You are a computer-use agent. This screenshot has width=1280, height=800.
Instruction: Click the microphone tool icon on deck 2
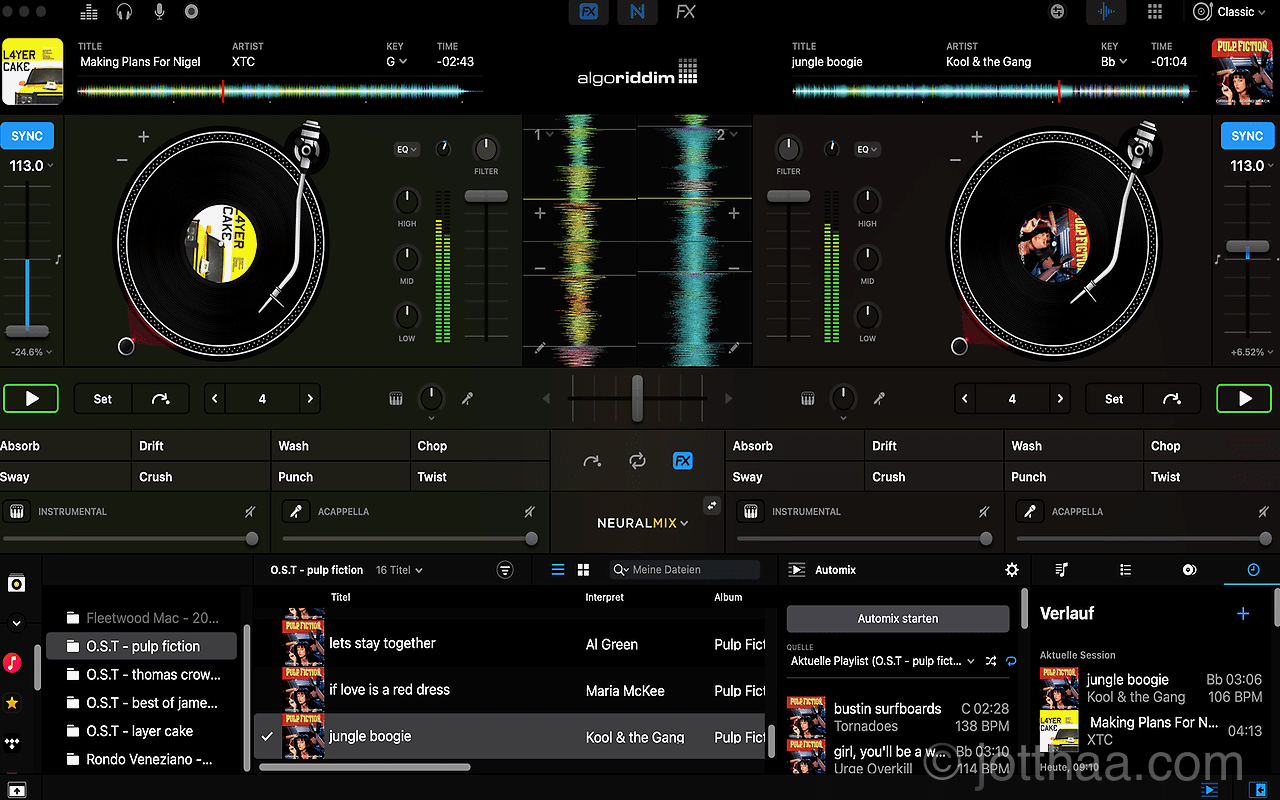879,399
